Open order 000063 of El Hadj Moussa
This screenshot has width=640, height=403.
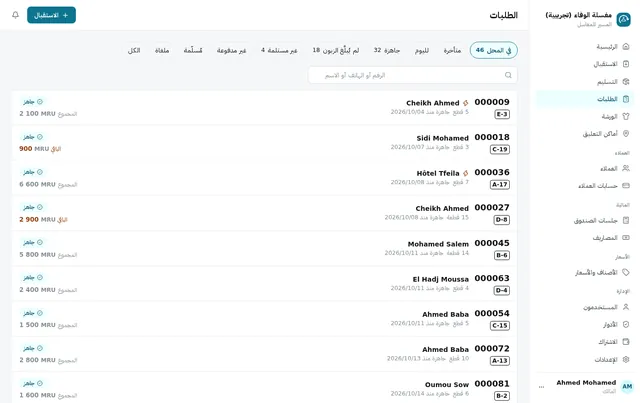(x=264, y=284)
